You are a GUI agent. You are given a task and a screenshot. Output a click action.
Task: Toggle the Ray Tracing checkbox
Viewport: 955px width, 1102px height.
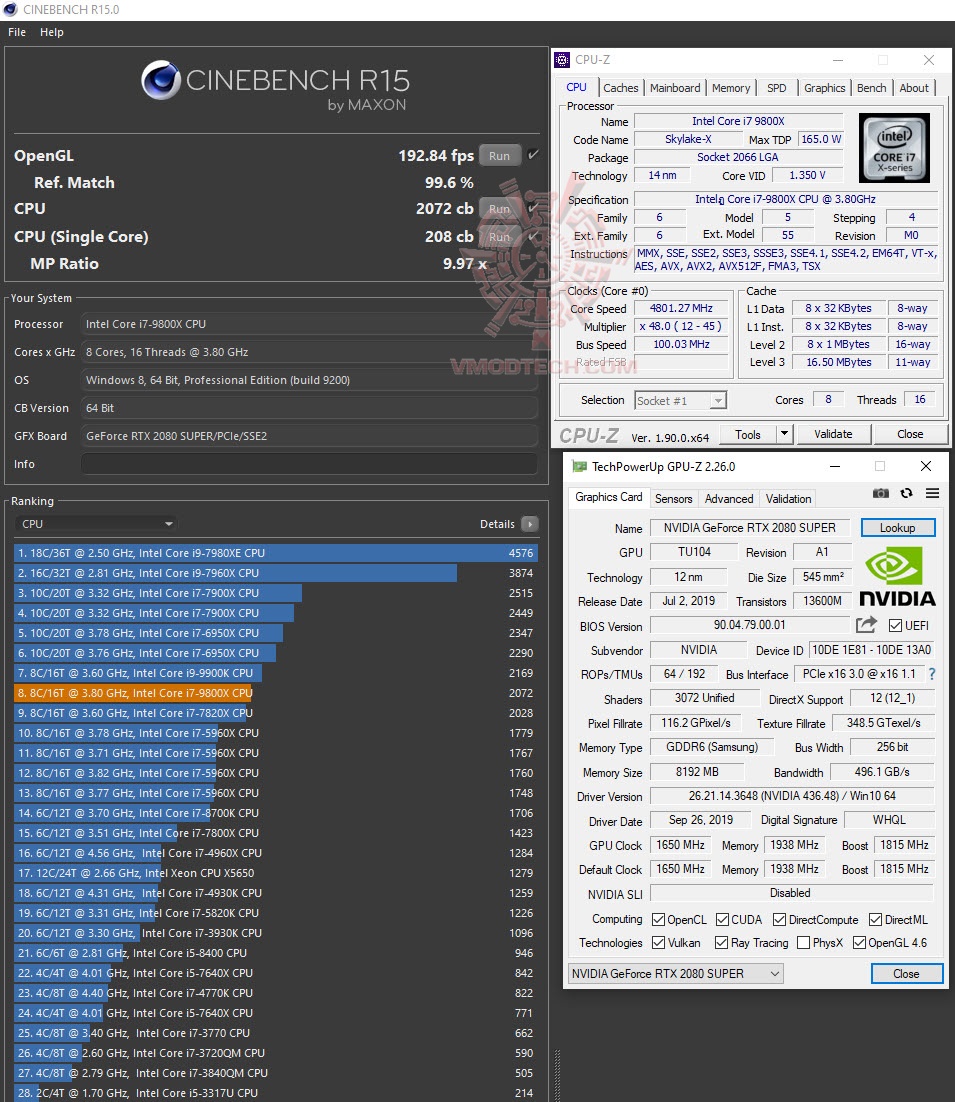click(721, 942)
